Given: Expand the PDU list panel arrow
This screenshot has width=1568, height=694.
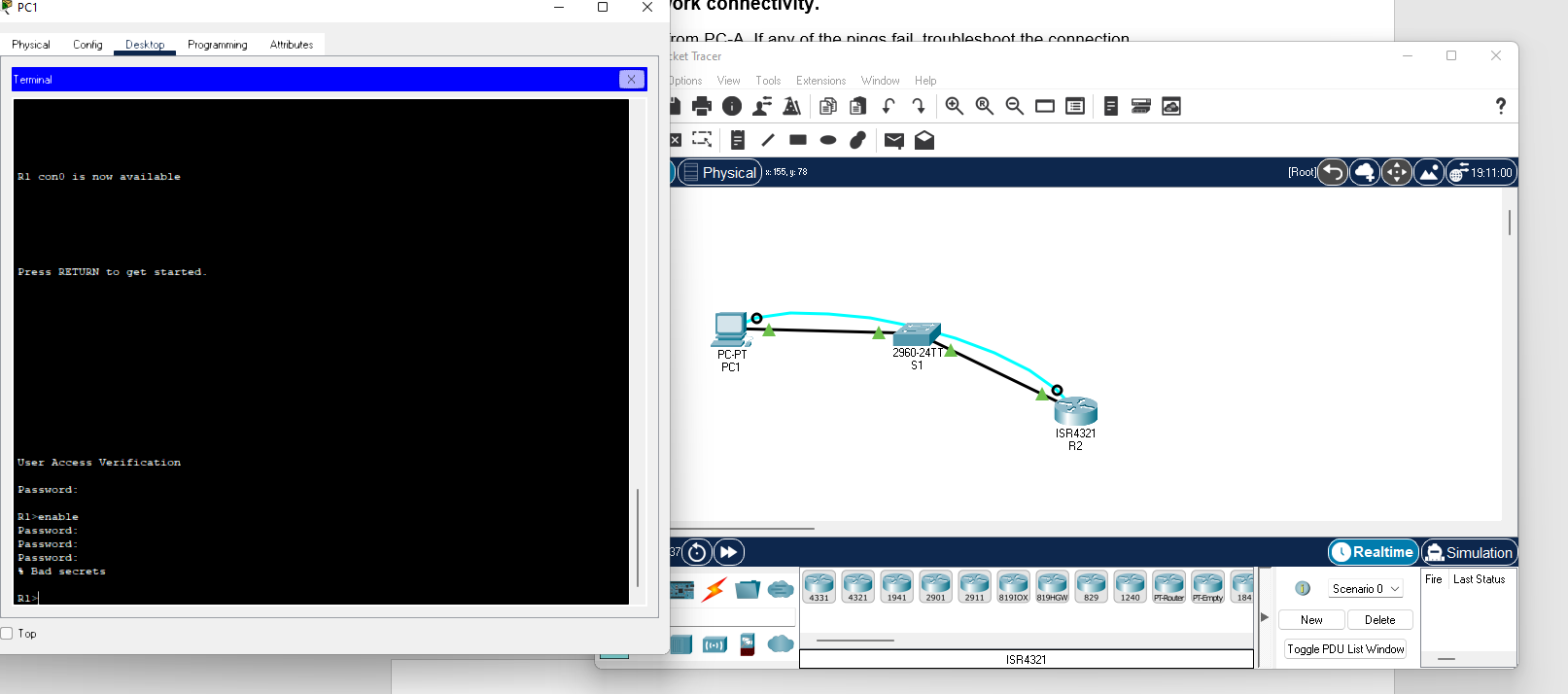Looking at the screenshot, I should coord(1265,617).
